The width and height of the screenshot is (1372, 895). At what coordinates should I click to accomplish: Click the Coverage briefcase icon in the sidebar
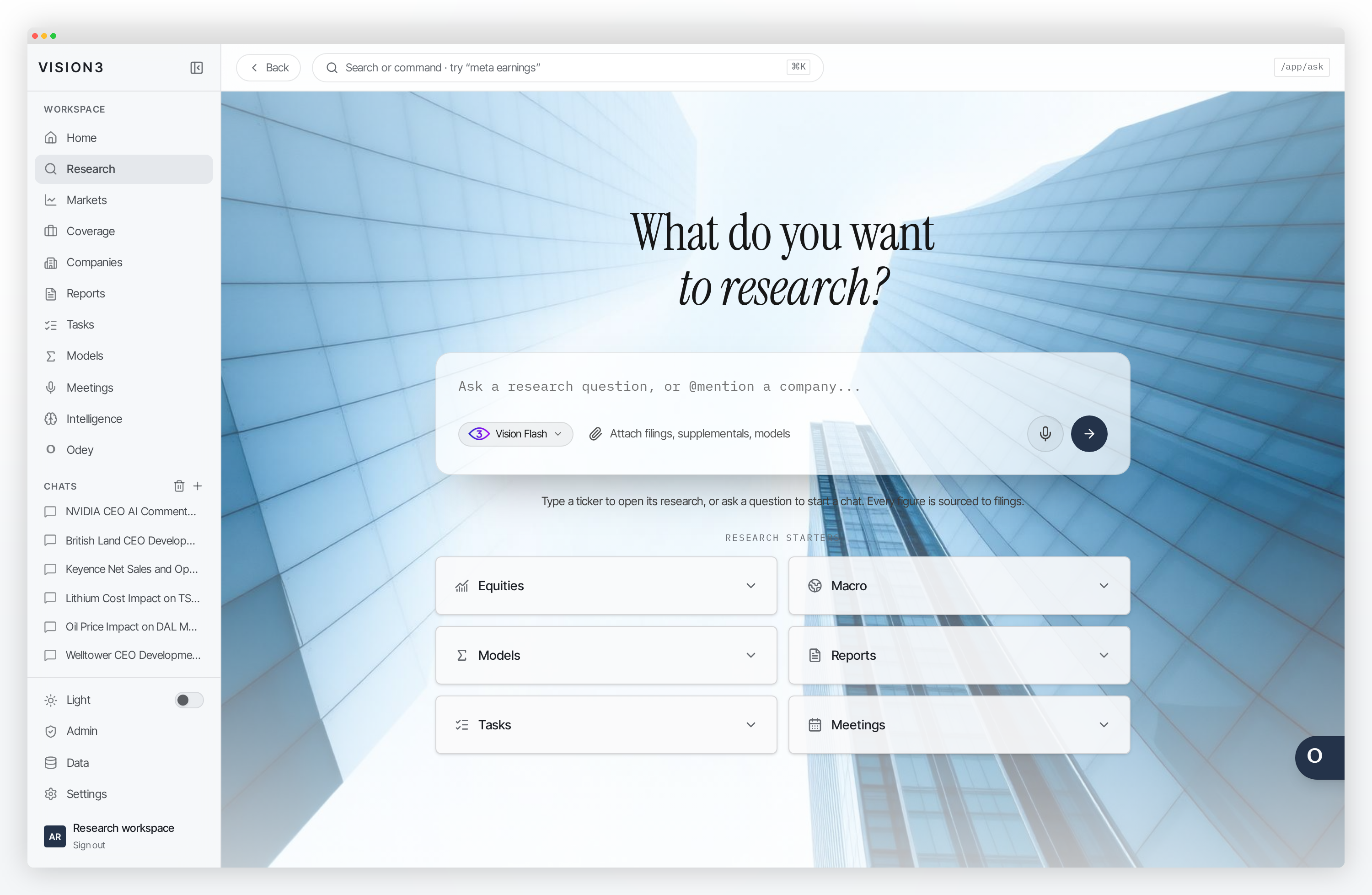coord(51,231)
